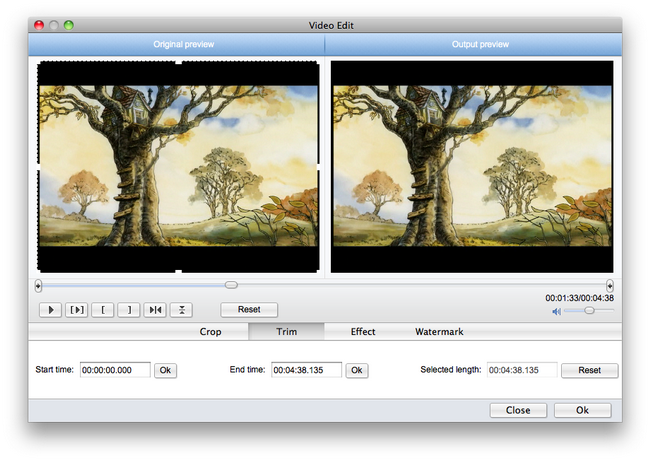Click the volume slider knob

(x=589, y=310)
